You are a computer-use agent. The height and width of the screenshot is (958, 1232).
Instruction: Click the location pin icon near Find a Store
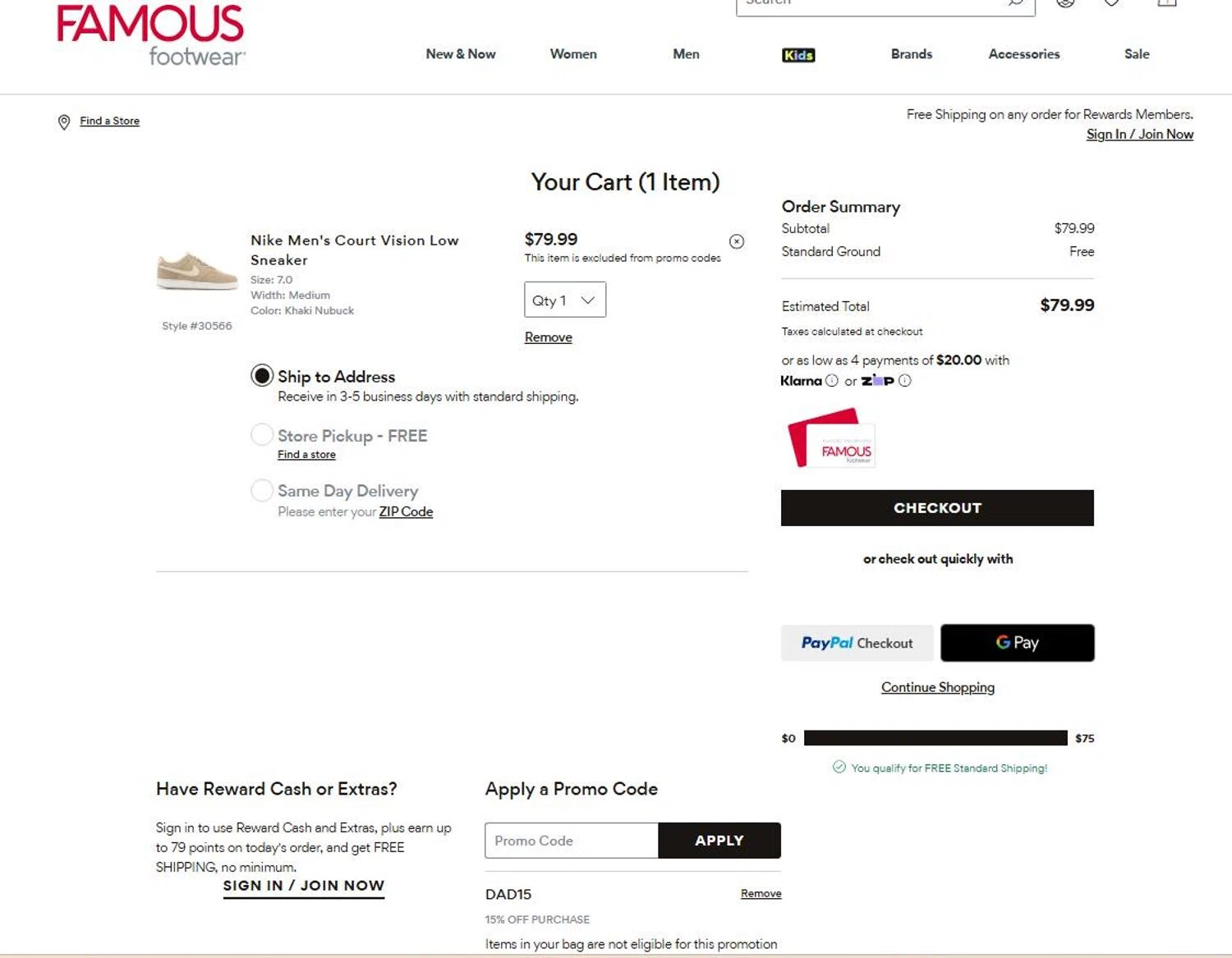coord(64,122)
